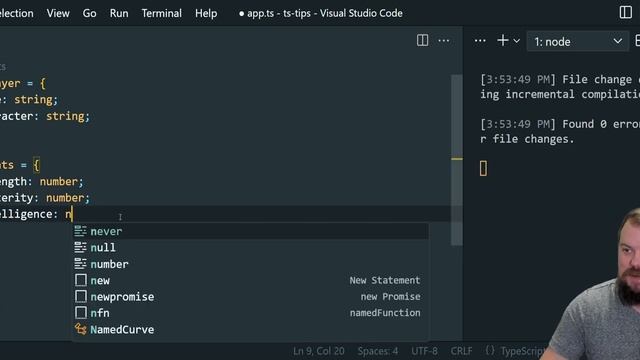This screenshot has width=640, height=360.
Task: Click the snippet icon beside 'new'
Action: click(x=81, y=280)
